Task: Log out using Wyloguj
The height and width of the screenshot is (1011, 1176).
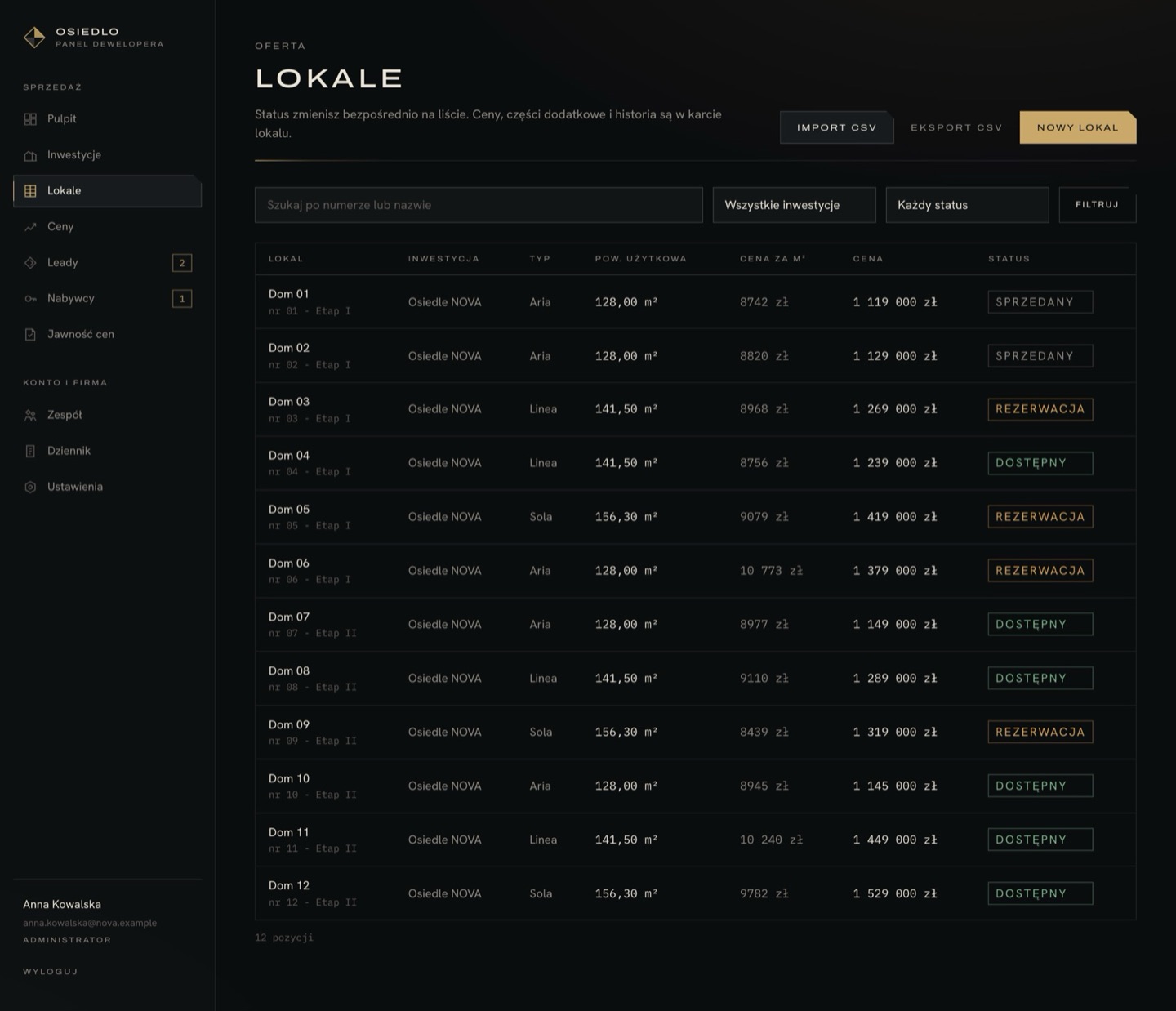Action: point(51,972)
